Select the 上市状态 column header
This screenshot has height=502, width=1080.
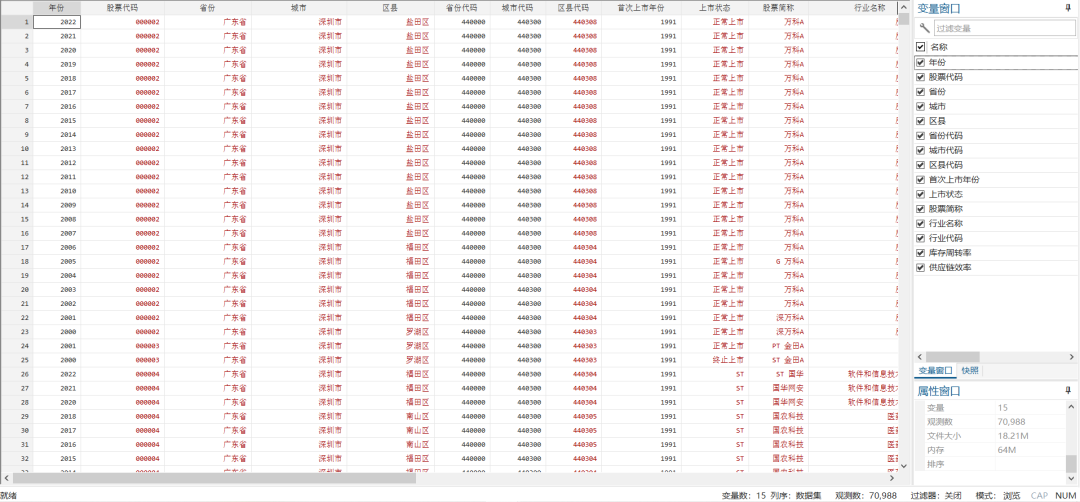point(715,8)
